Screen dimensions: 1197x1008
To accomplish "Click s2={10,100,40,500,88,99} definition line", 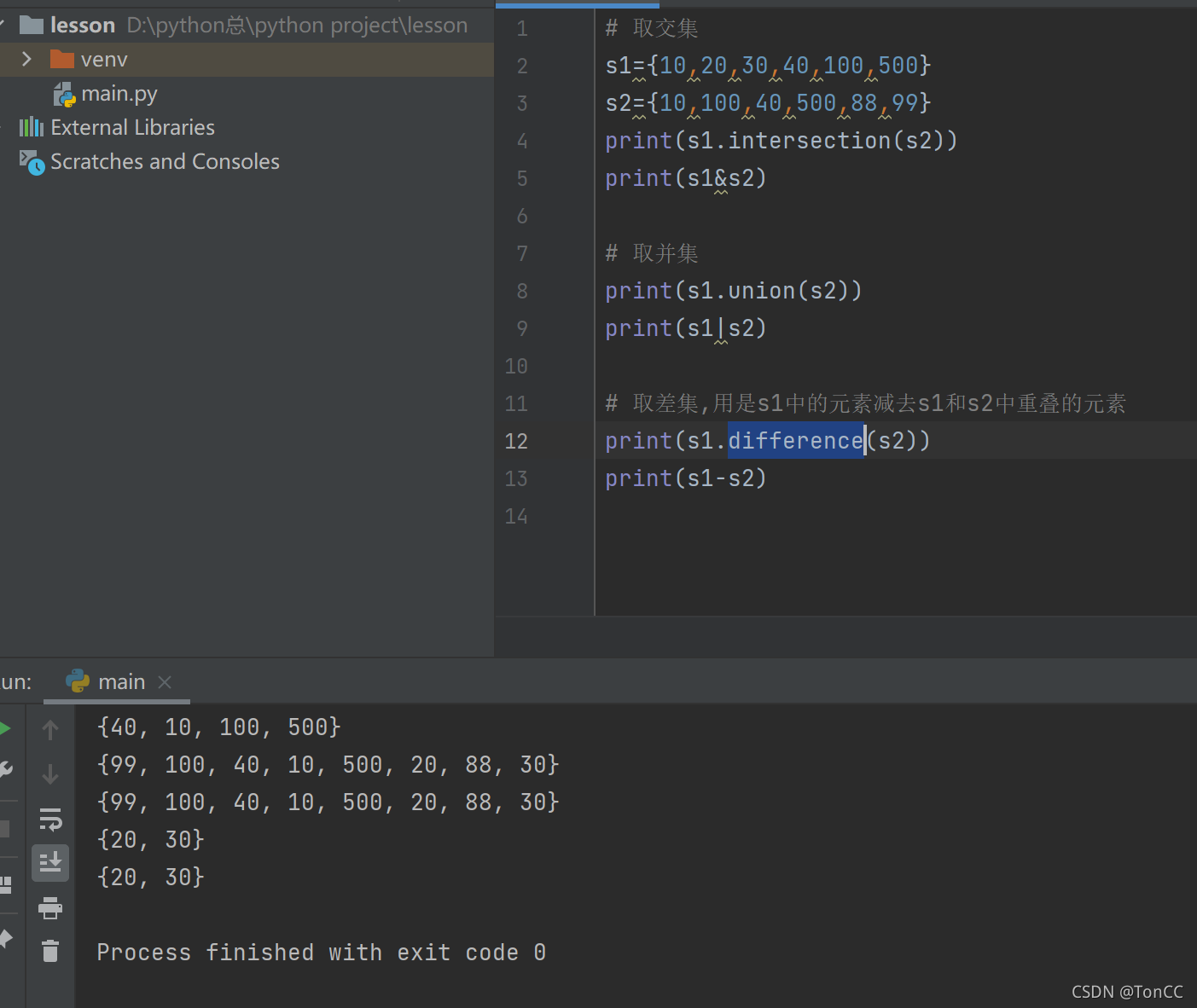I will pos(768,103).
